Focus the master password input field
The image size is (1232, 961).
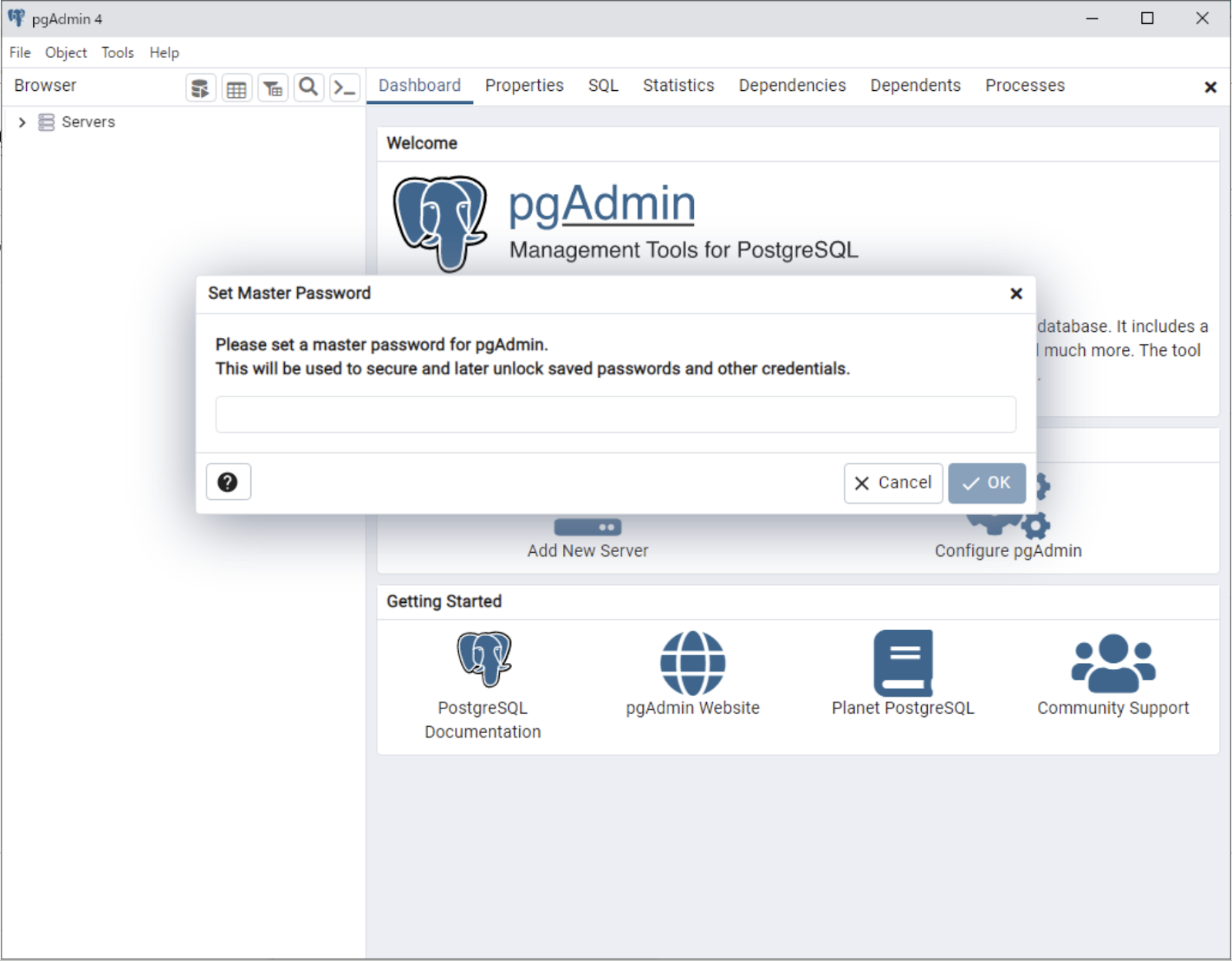click(615, 414)
